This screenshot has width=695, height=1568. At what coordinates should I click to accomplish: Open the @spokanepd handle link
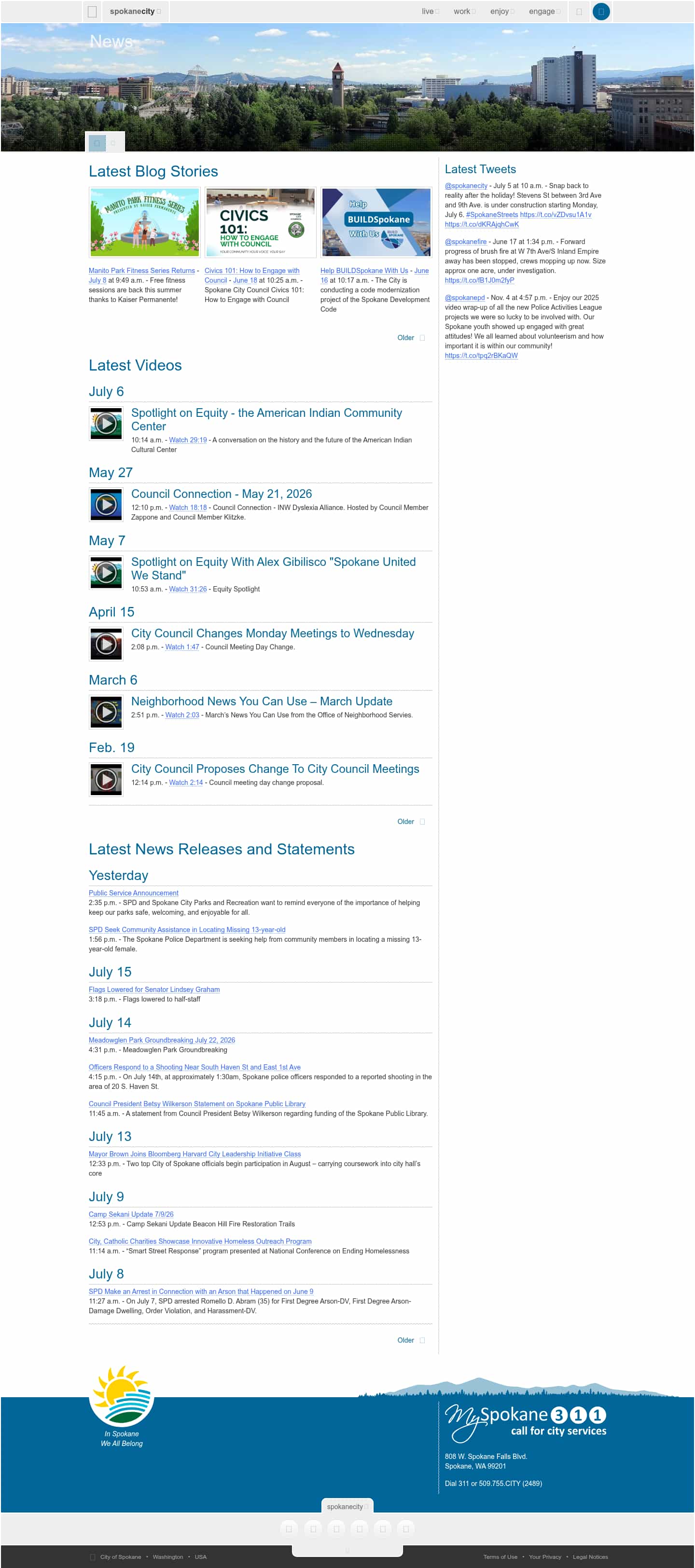click(465, 298)
